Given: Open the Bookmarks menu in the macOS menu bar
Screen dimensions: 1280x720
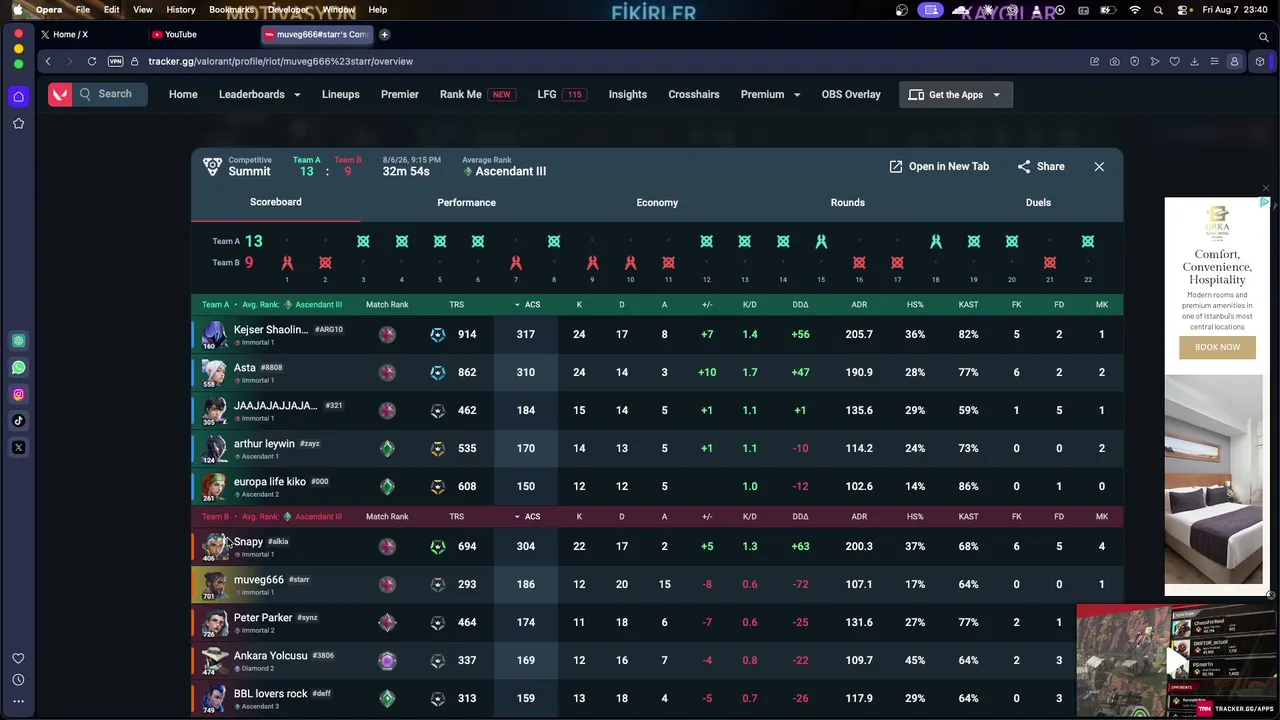Looking at the screenshot, I should coord(232,9).
